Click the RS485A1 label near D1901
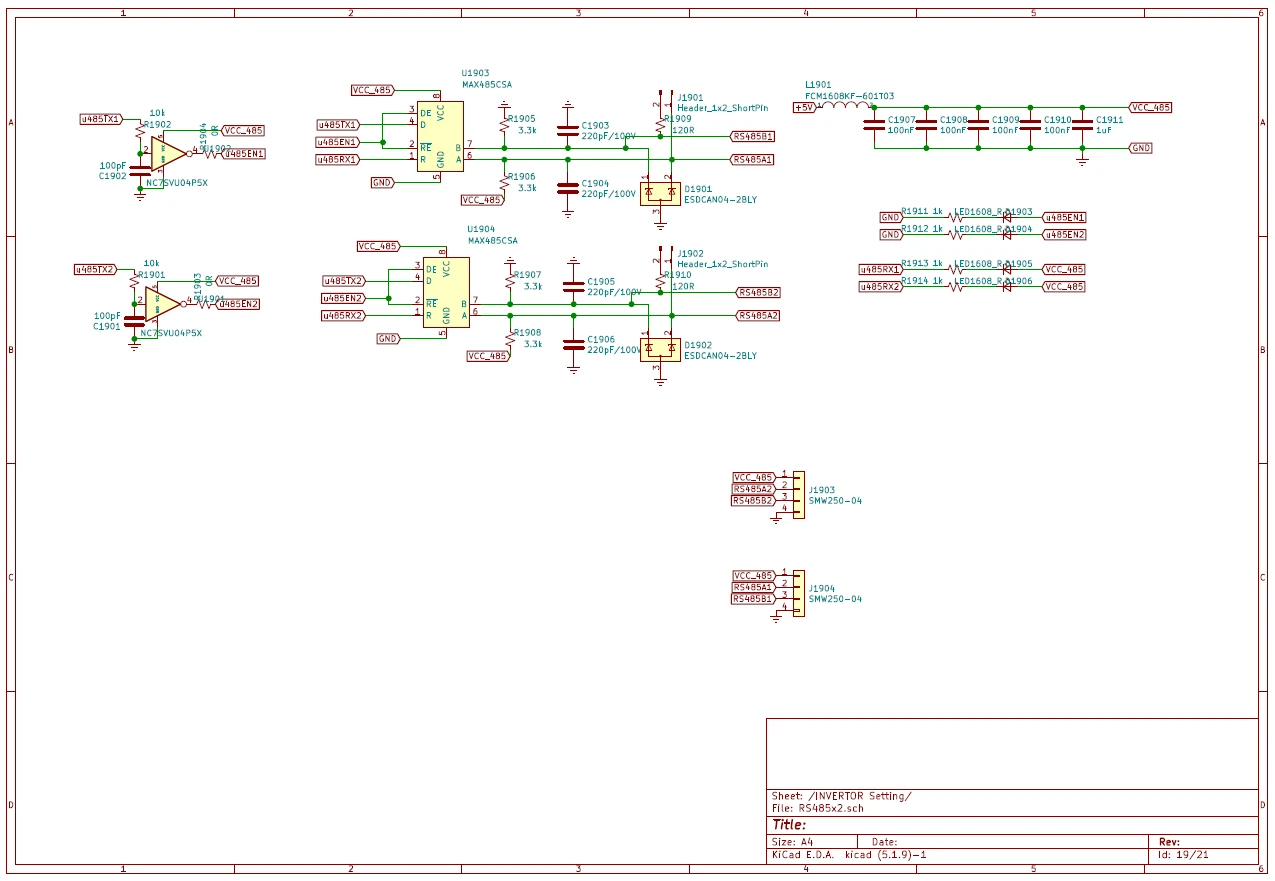 (x=752, y=159)
